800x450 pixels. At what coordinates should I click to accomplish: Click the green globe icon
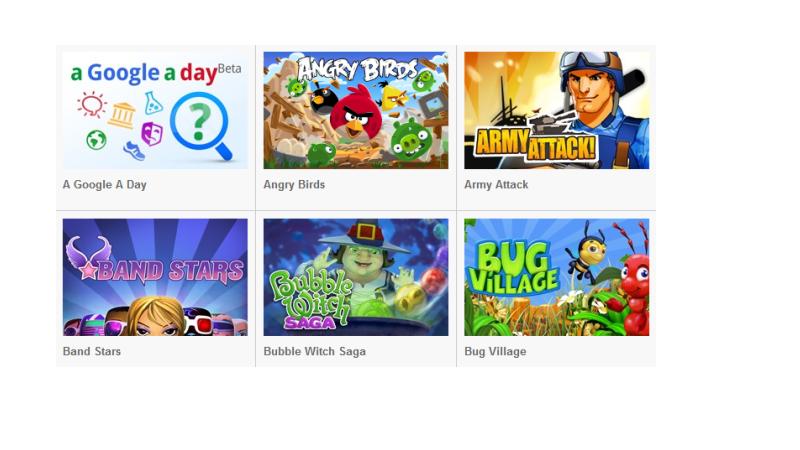96,139
